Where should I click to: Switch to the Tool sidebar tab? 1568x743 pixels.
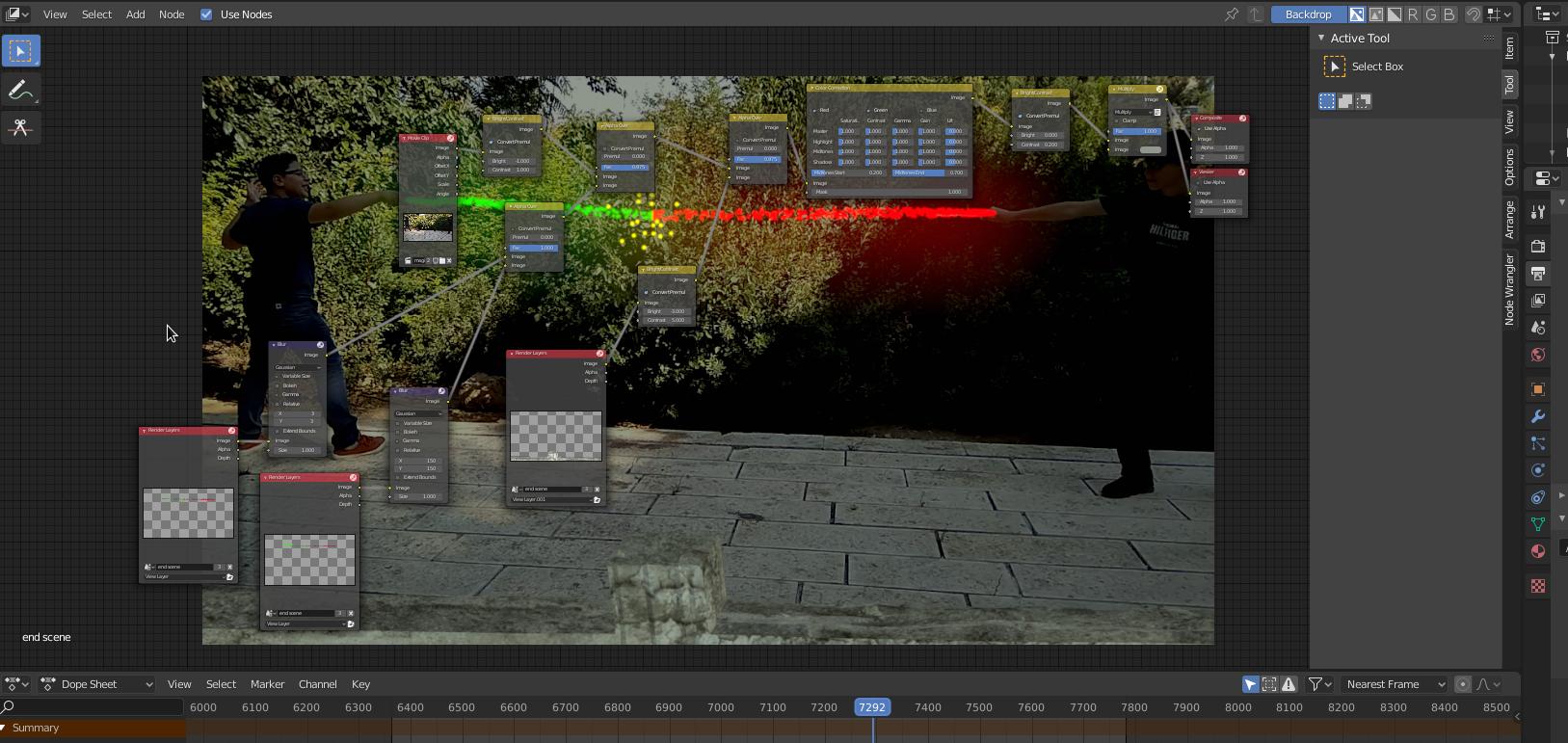(1510, 85)
